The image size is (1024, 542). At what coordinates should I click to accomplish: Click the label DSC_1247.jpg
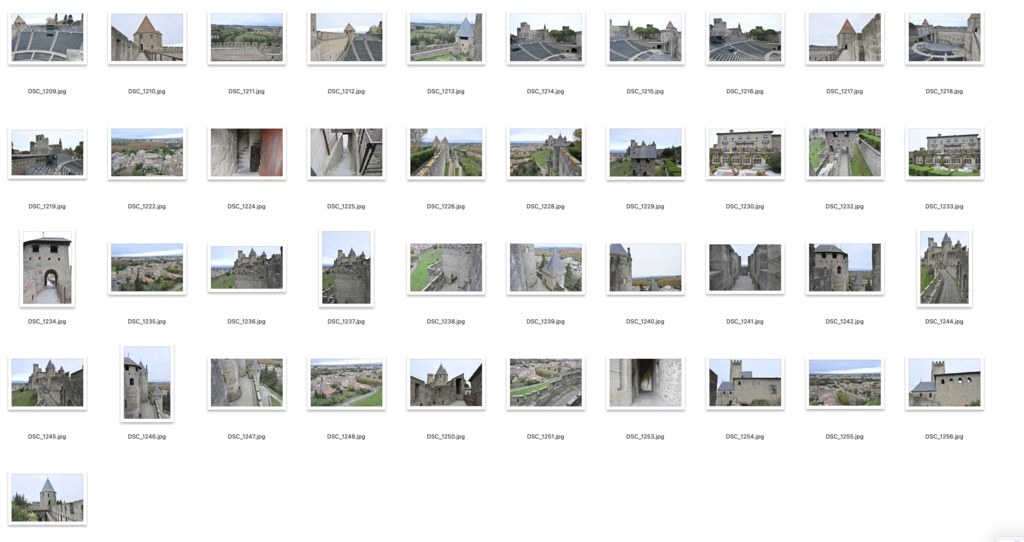(246, 436)
